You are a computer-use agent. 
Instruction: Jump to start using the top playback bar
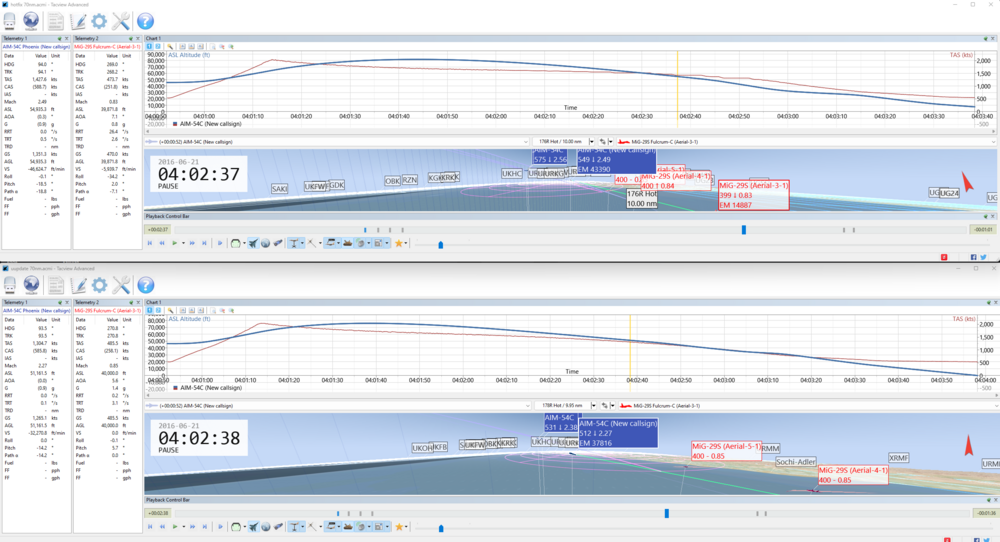pyautogui.click(x=150, y=243)
